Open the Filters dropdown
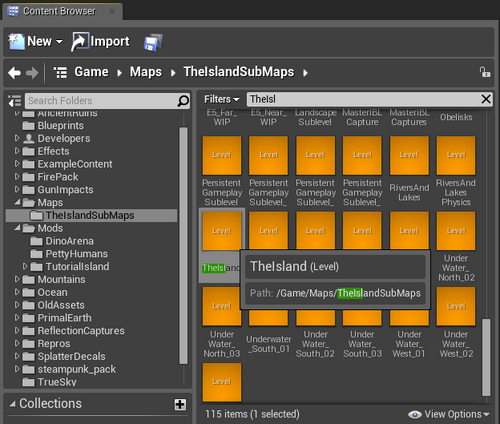Image resolution: width=500 pixels, height=424 pixels. click(222, 99)
